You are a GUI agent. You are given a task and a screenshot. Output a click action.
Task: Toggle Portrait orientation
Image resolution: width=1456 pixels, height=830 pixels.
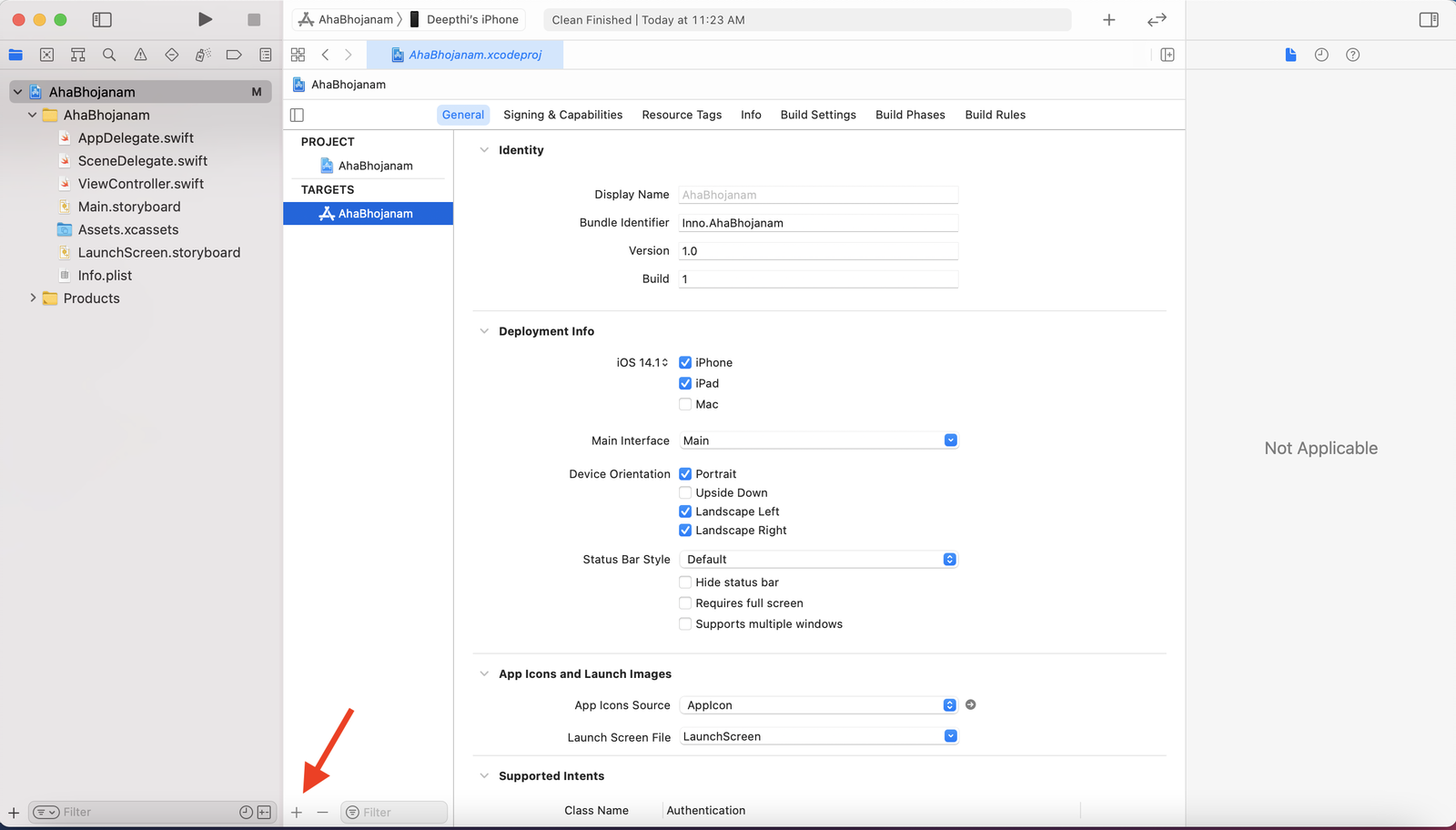tap(685, 474)
